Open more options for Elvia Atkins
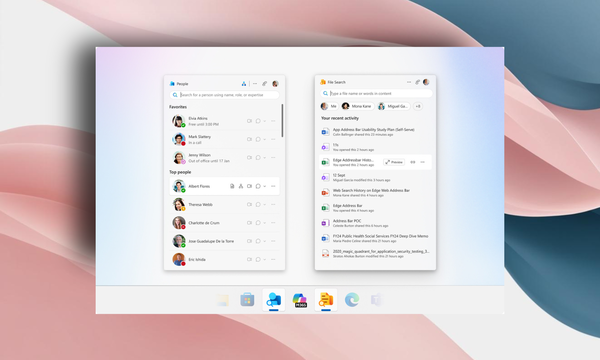Viewport: 600px width, 360px height. pos(273,121)
